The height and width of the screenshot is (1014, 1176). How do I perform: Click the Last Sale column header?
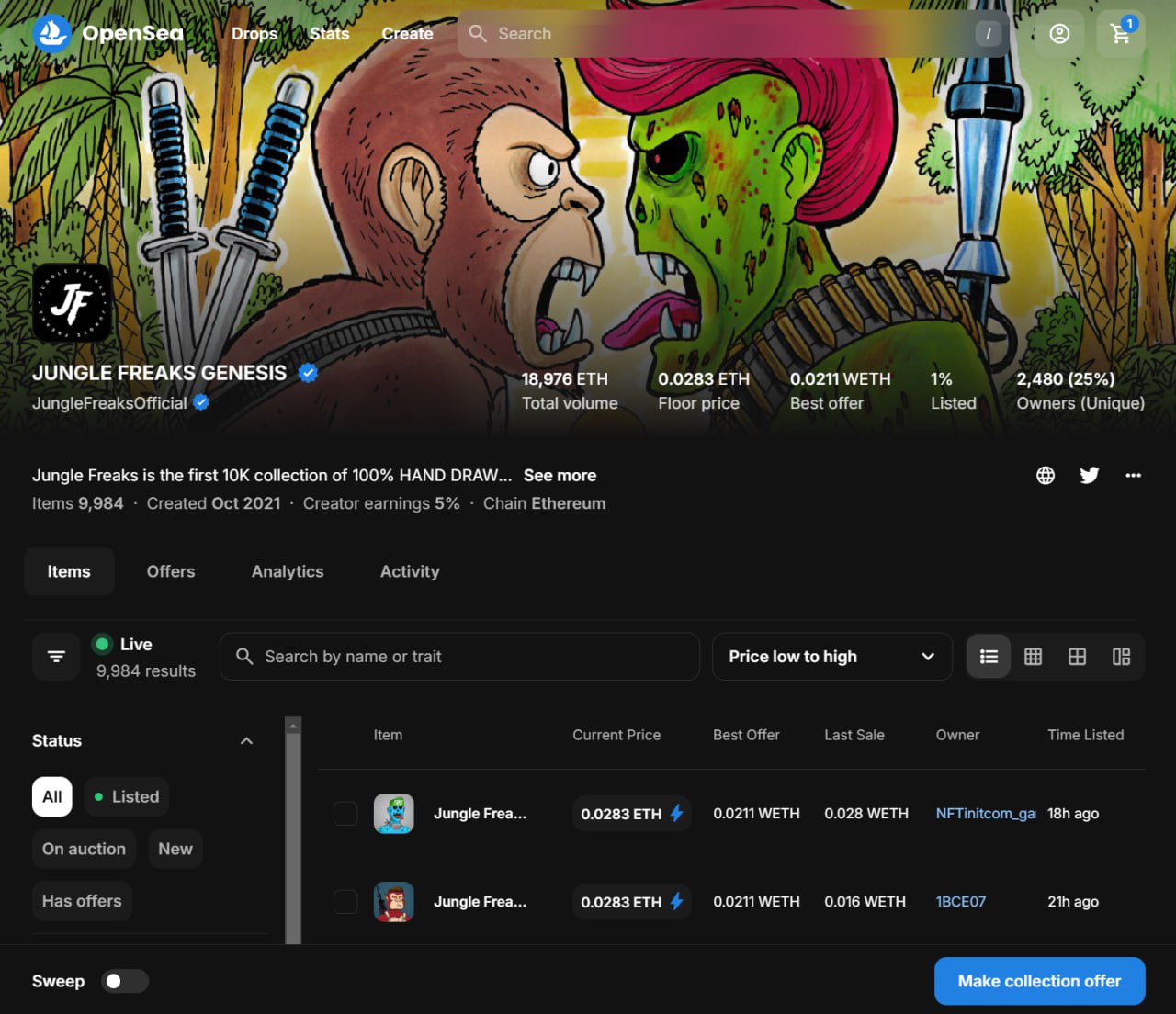(x=854, y=735)
